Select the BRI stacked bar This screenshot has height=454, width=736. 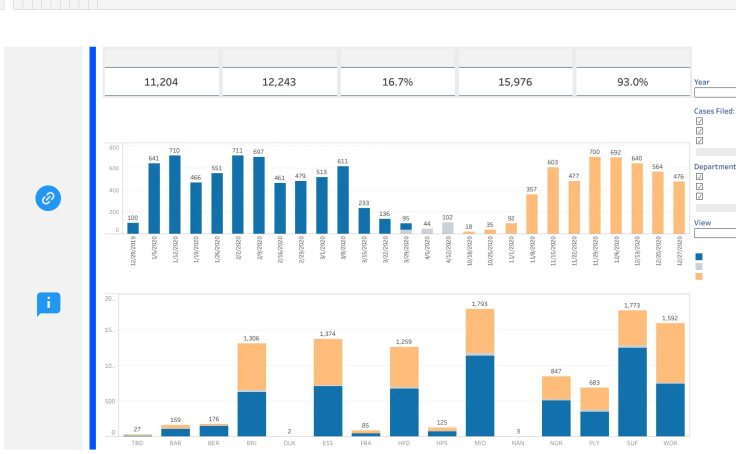click(252, 390)
